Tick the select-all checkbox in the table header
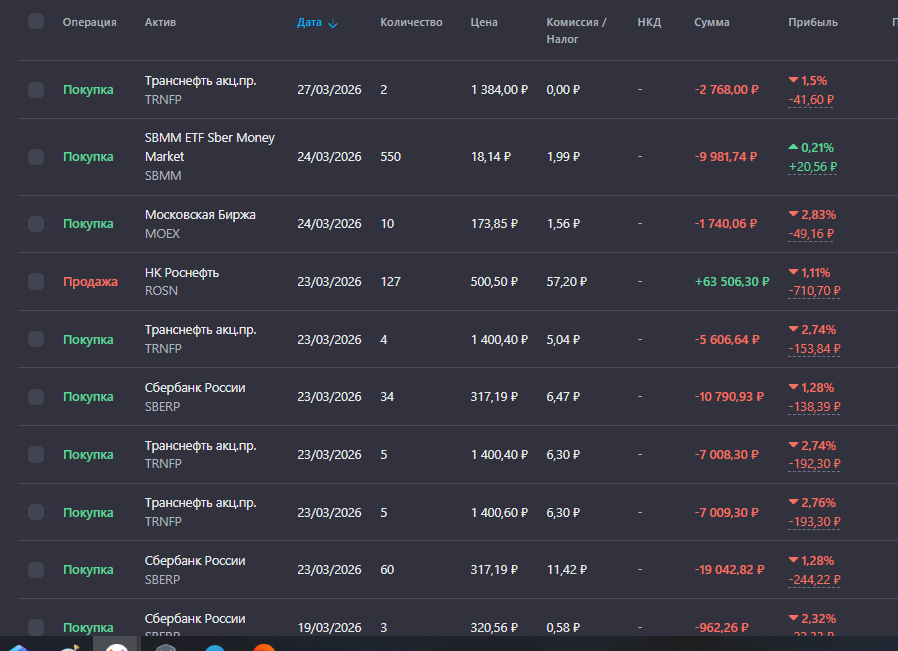This screenshot has height=651, width=898. point(36,21)
